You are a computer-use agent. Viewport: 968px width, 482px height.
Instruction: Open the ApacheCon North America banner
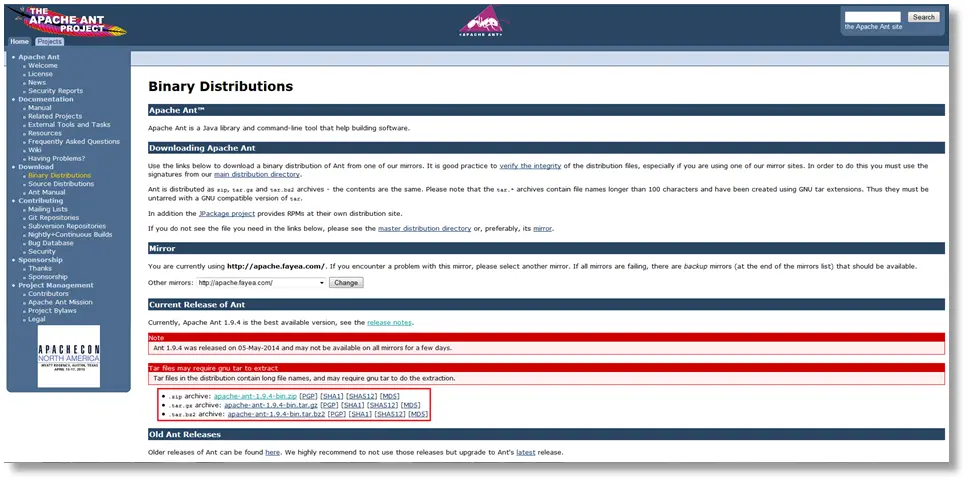pos(69,356)
